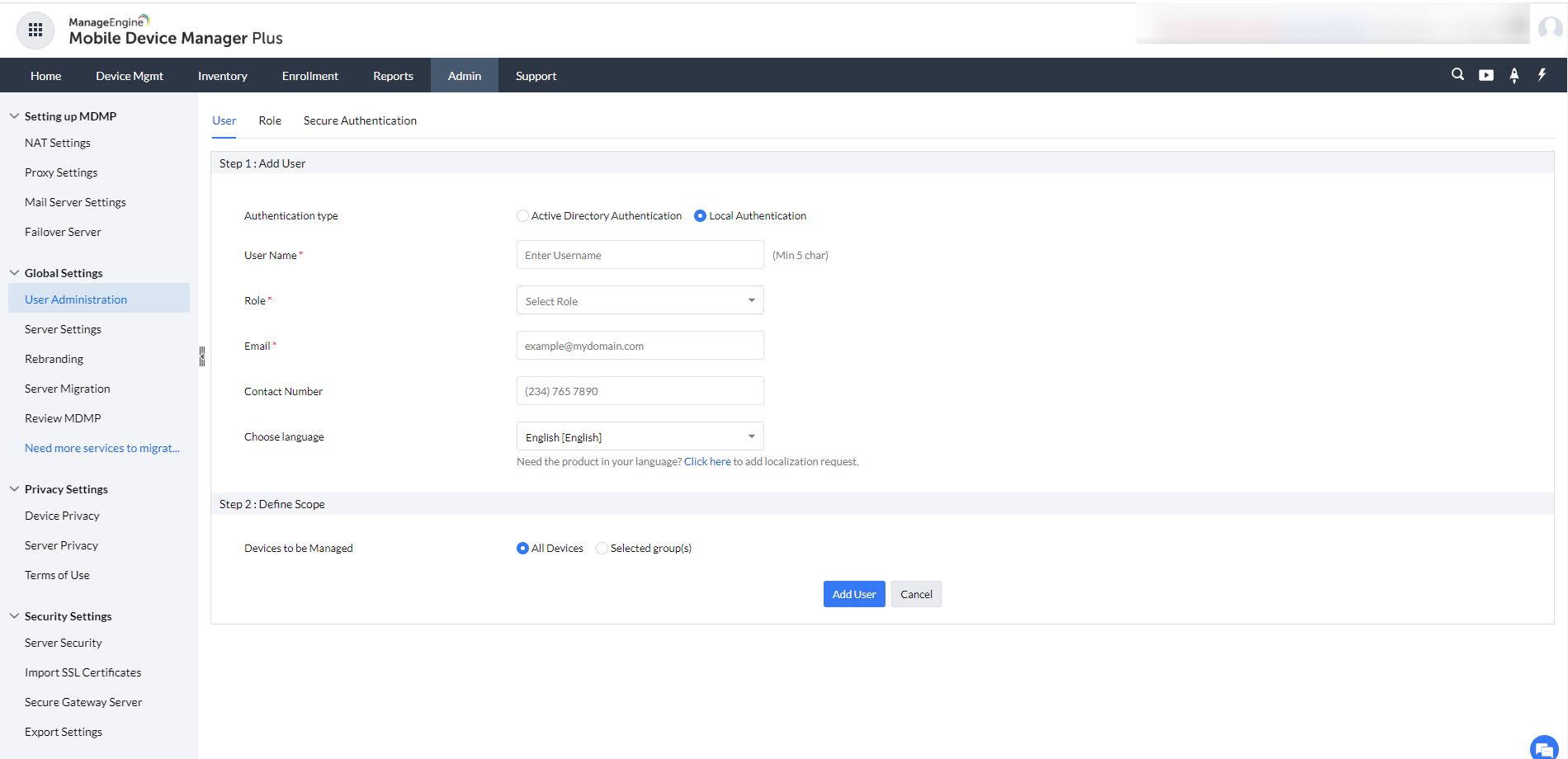Switch to the Secure Authentication tab
1568x759 pixels.
point(360,120)
